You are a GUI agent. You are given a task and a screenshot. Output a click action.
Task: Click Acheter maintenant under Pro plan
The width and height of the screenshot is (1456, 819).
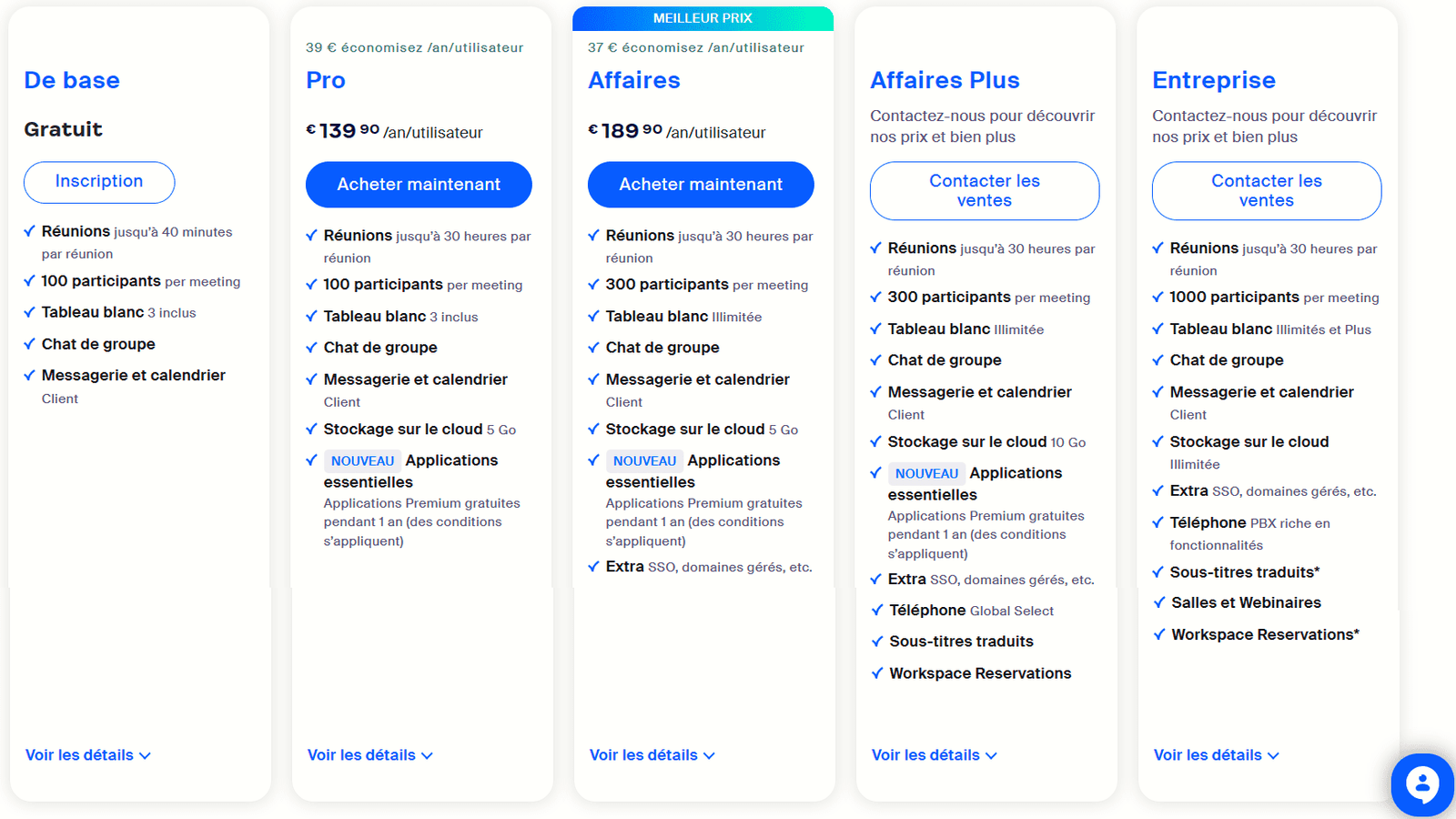(x=419, y=185)
